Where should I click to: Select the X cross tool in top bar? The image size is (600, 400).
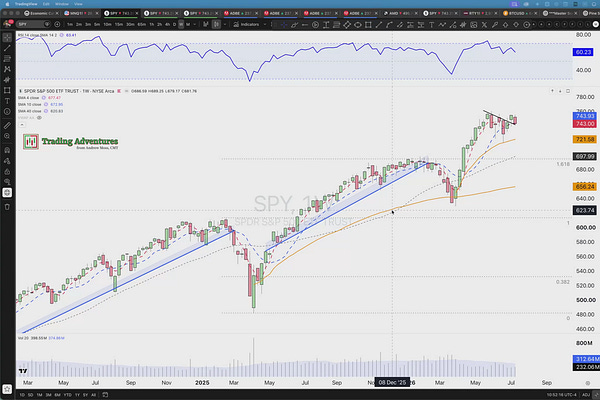(x=484, y=25)
